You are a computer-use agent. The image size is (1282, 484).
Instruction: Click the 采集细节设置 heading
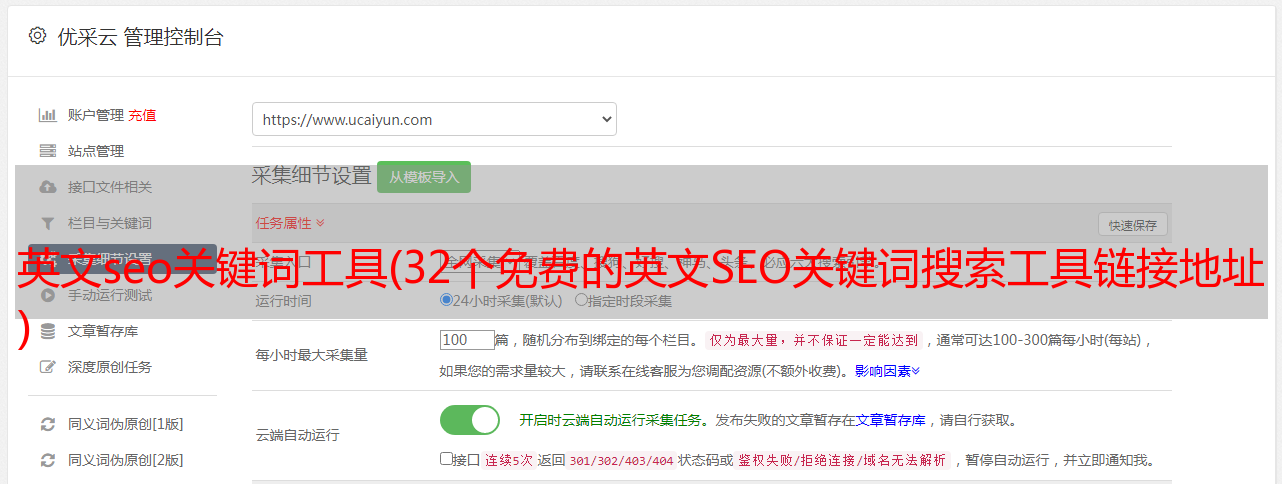tap(311, 176)
